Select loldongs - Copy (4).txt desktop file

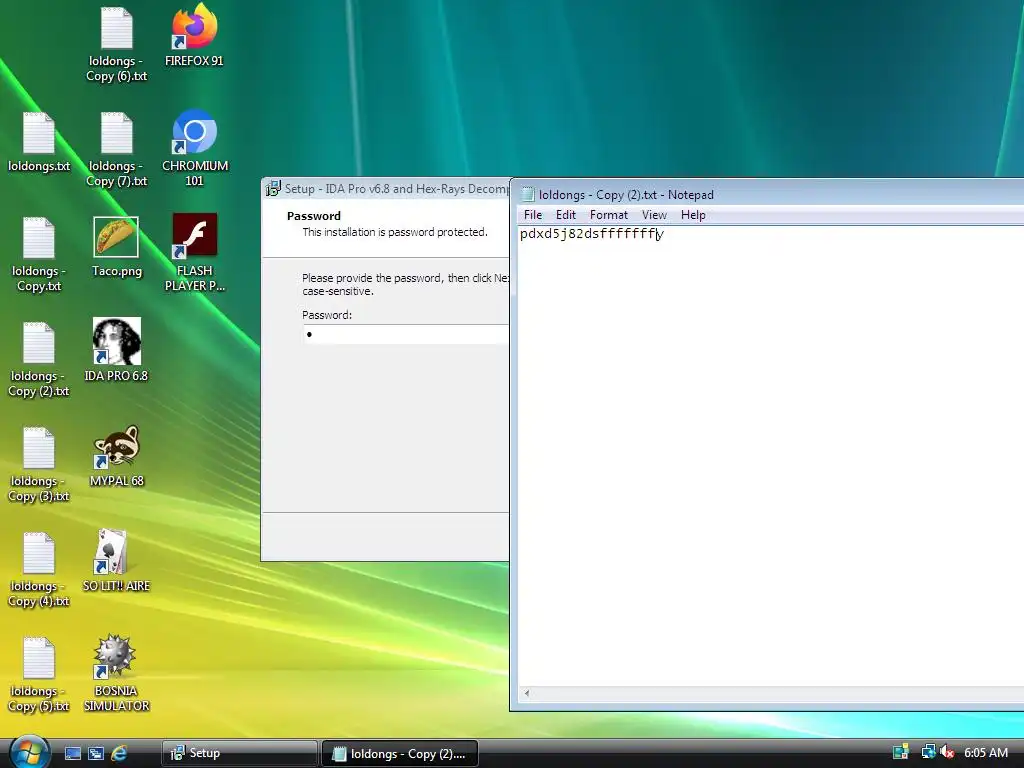point(39,569)
